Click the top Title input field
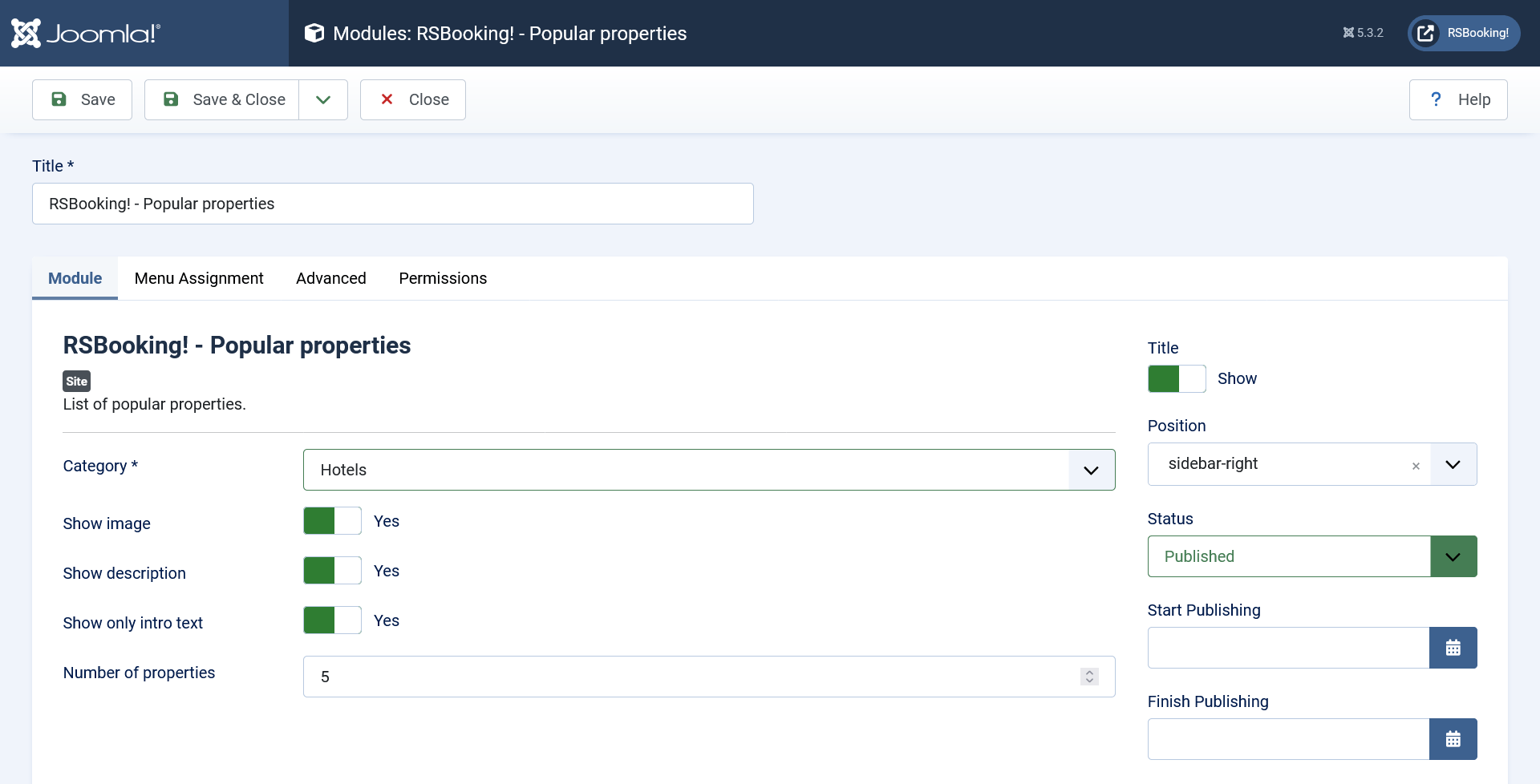 coord(393,204)
